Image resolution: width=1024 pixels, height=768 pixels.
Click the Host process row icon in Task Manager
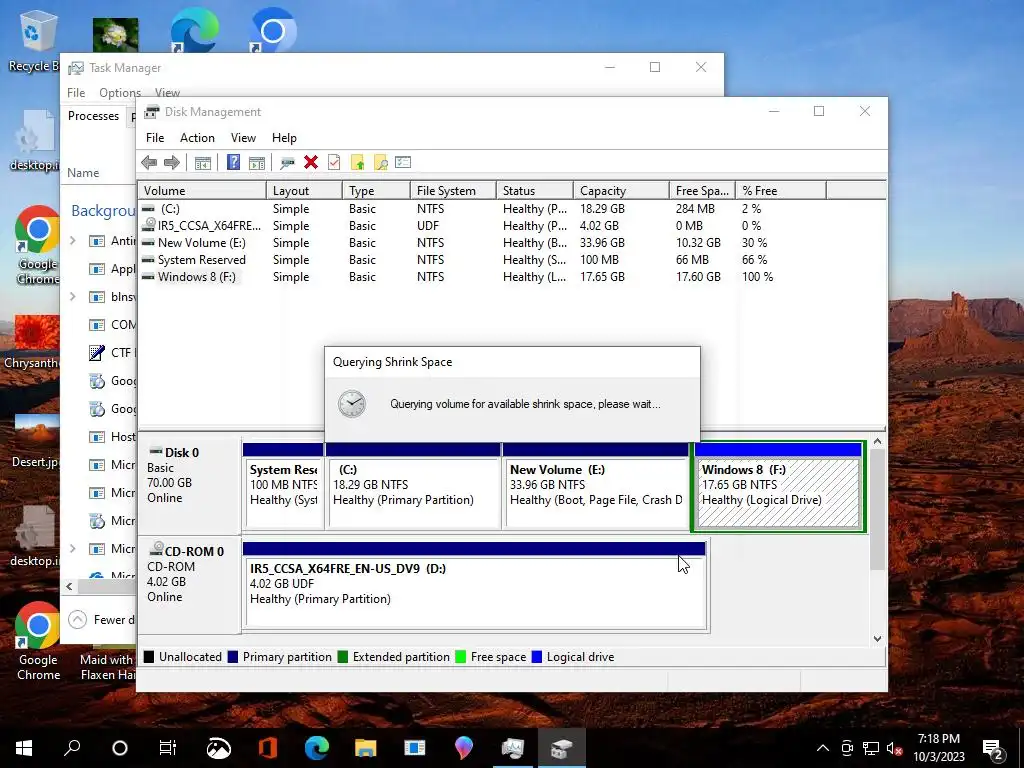[x=97, y=437]
